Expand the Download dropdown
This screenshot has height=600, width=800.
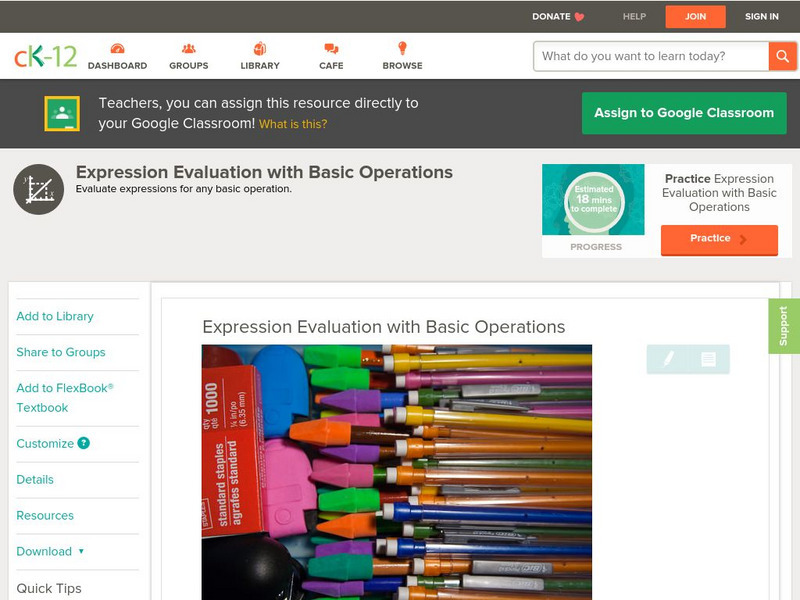point(50,552)
